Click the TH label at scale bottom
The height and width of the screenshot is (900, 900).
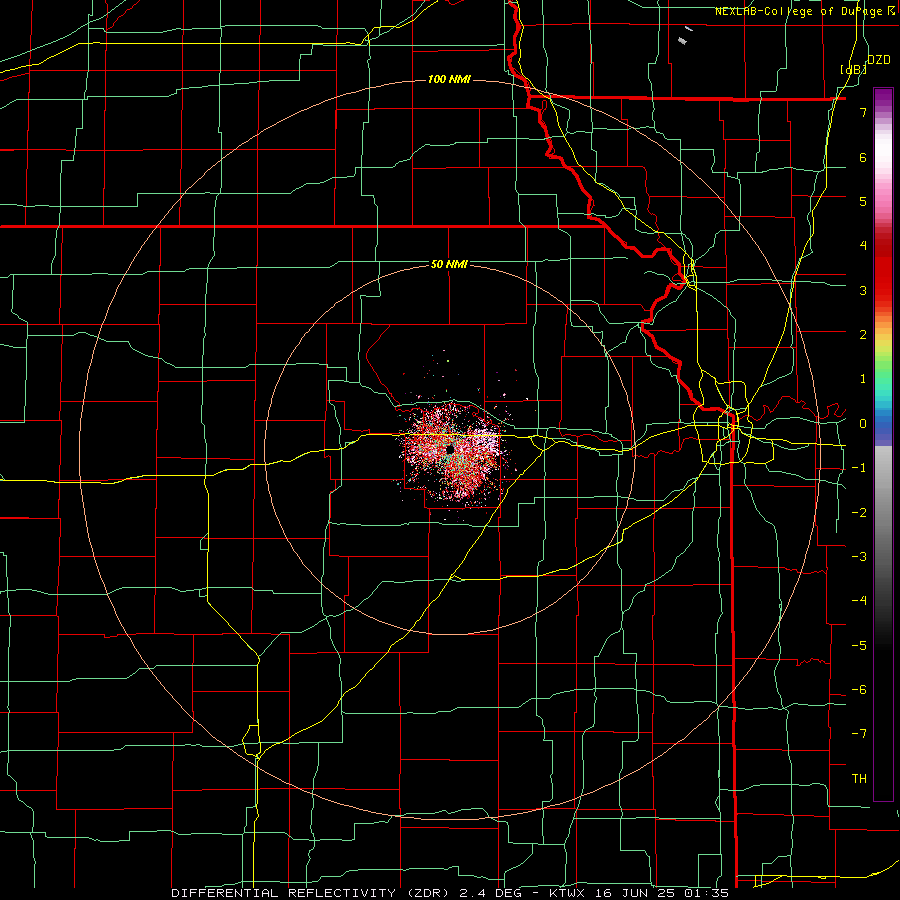859,779
